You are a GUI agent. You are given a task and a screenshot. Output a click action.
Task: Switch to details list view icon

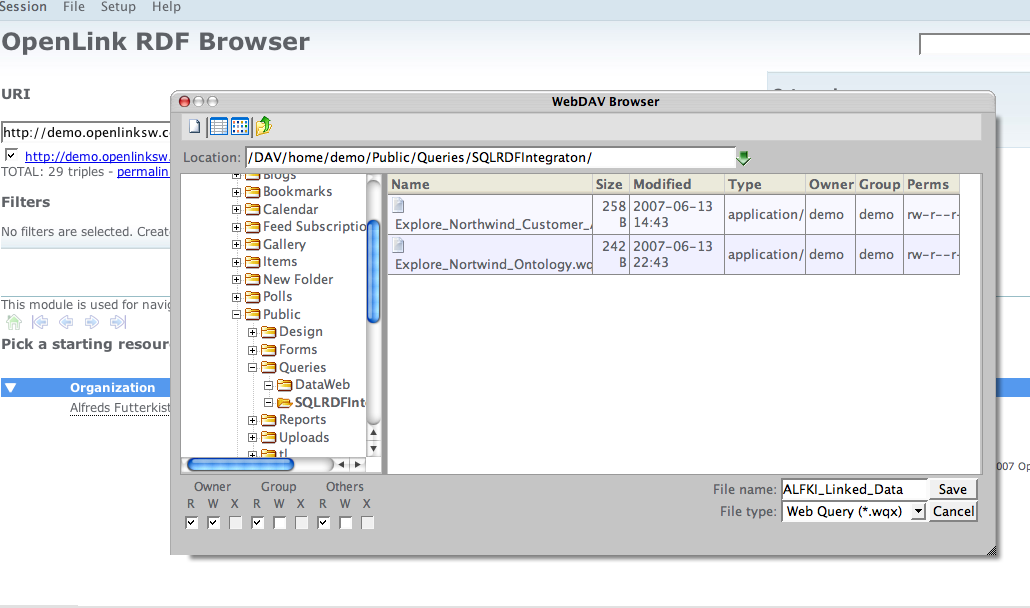pos(218,127)
